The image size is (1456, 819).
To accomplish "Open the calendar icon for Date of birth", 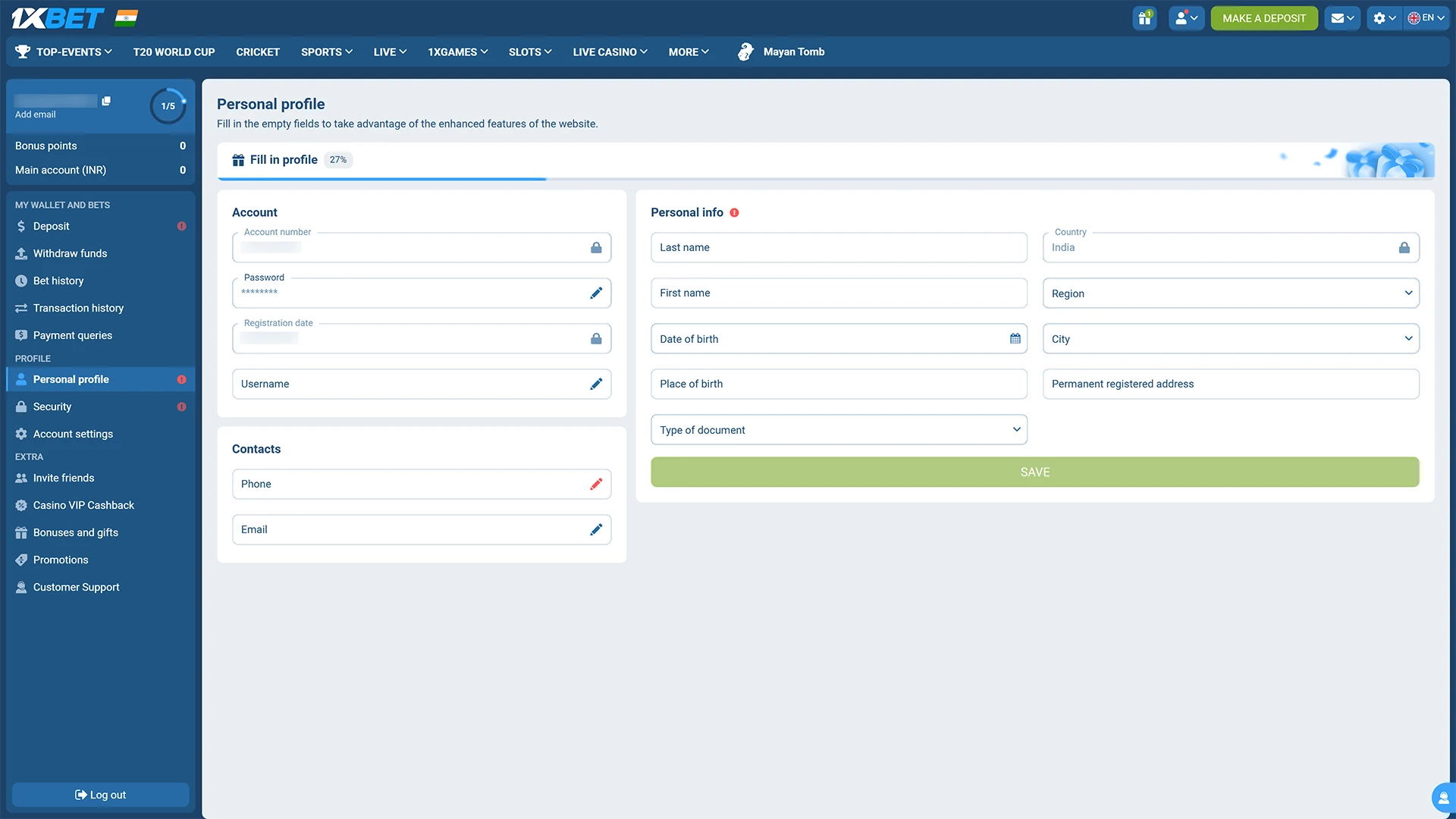I will pos(1014,339).
